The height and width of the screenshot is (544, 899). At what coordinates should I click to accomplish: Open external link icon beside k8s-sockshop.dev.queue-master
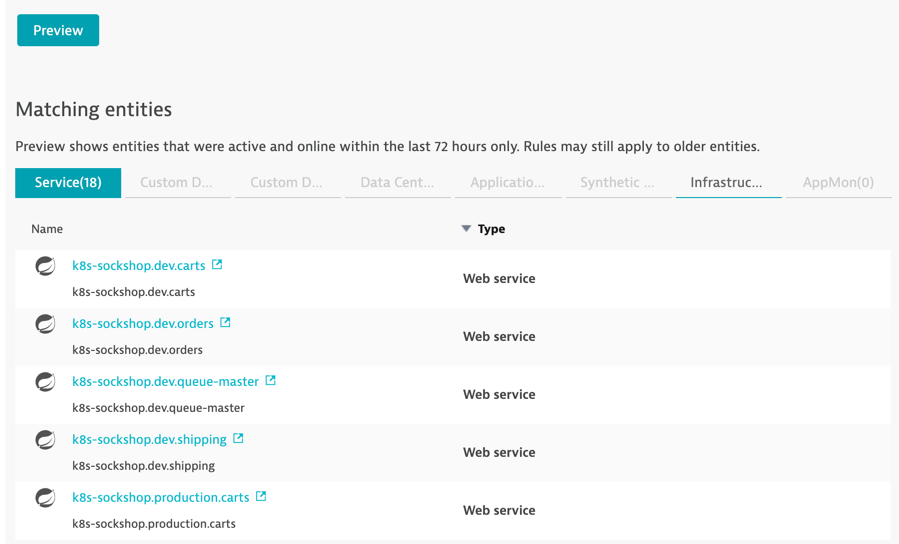tap(271, 381)
